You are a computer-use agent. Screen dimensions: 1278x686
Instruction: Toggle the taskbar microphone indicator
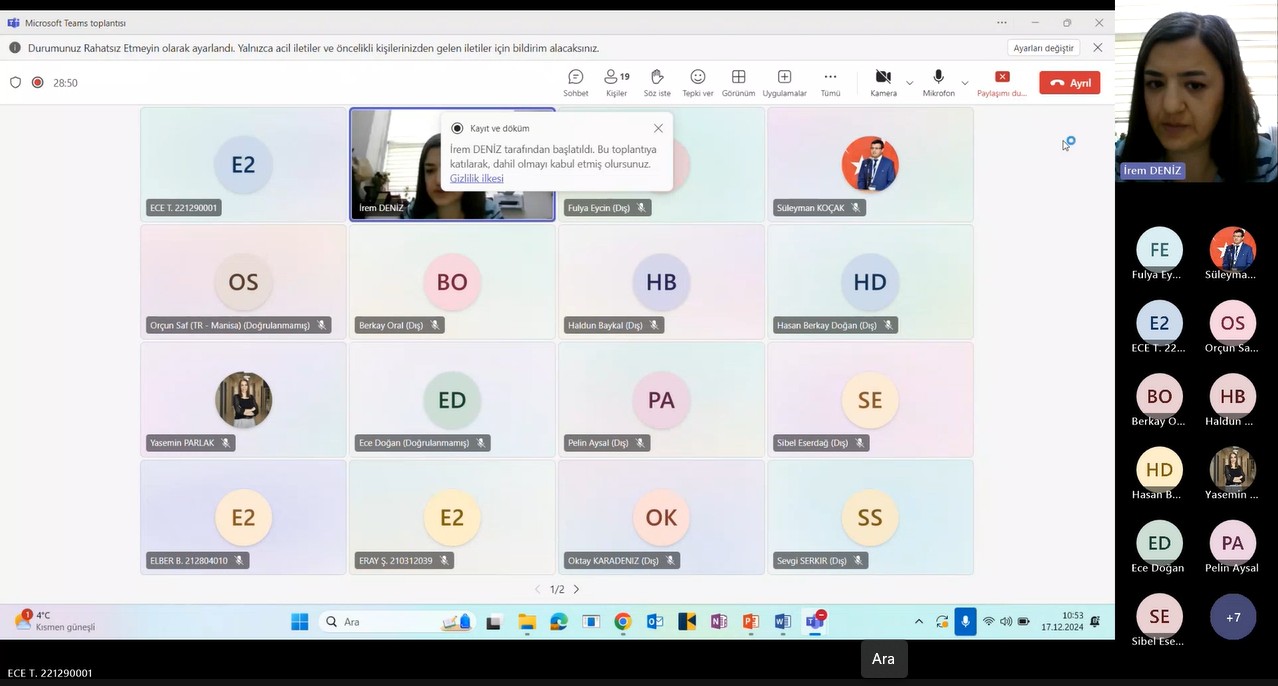(x=965, y=622)
